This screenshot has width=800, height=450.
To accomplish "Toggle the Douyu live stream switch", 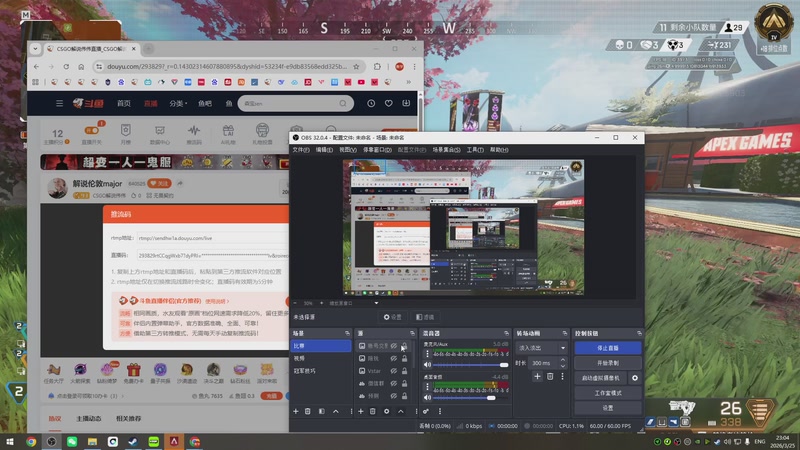I will click(91, 130).
